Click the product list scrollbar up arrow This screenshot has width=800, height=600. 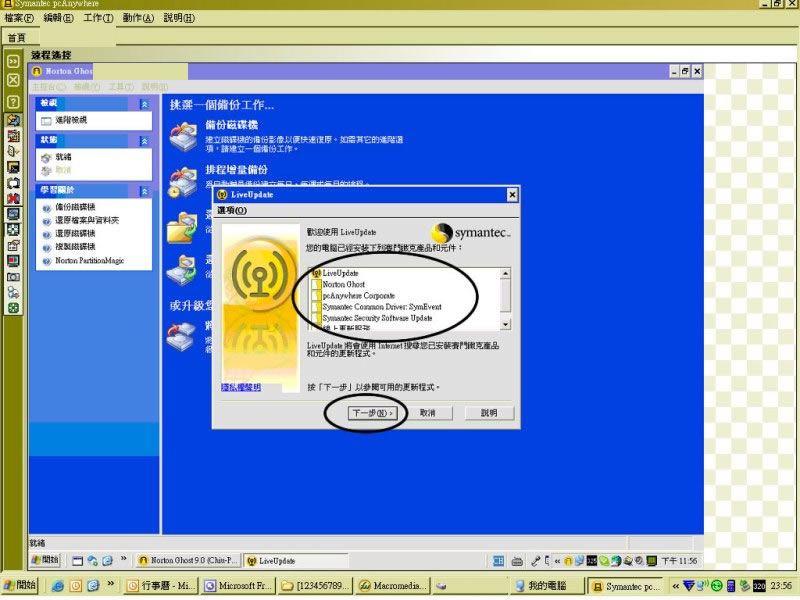tap(505, 273)
